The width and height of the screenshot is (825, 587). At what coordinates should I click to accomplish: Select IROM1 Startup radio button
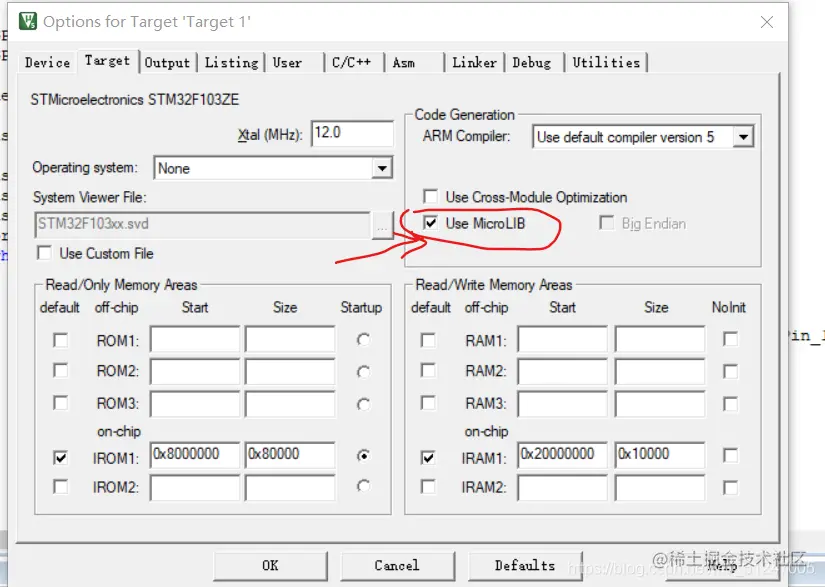363,456
